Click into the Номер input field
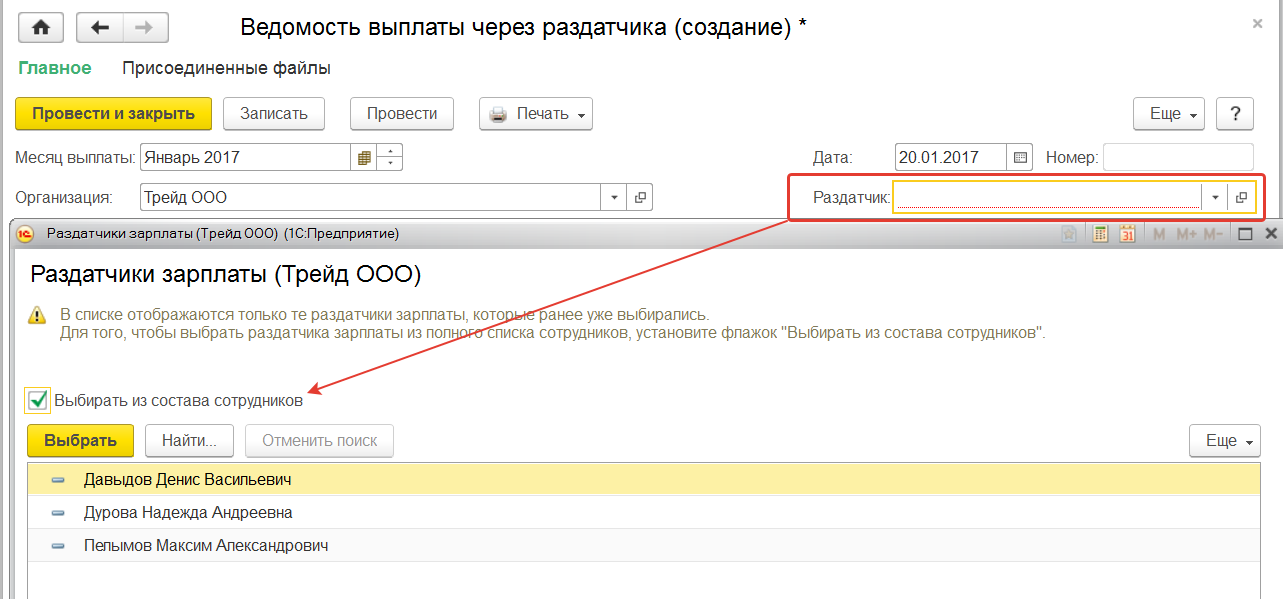1283x599 pixels. tap(1177, 157)
